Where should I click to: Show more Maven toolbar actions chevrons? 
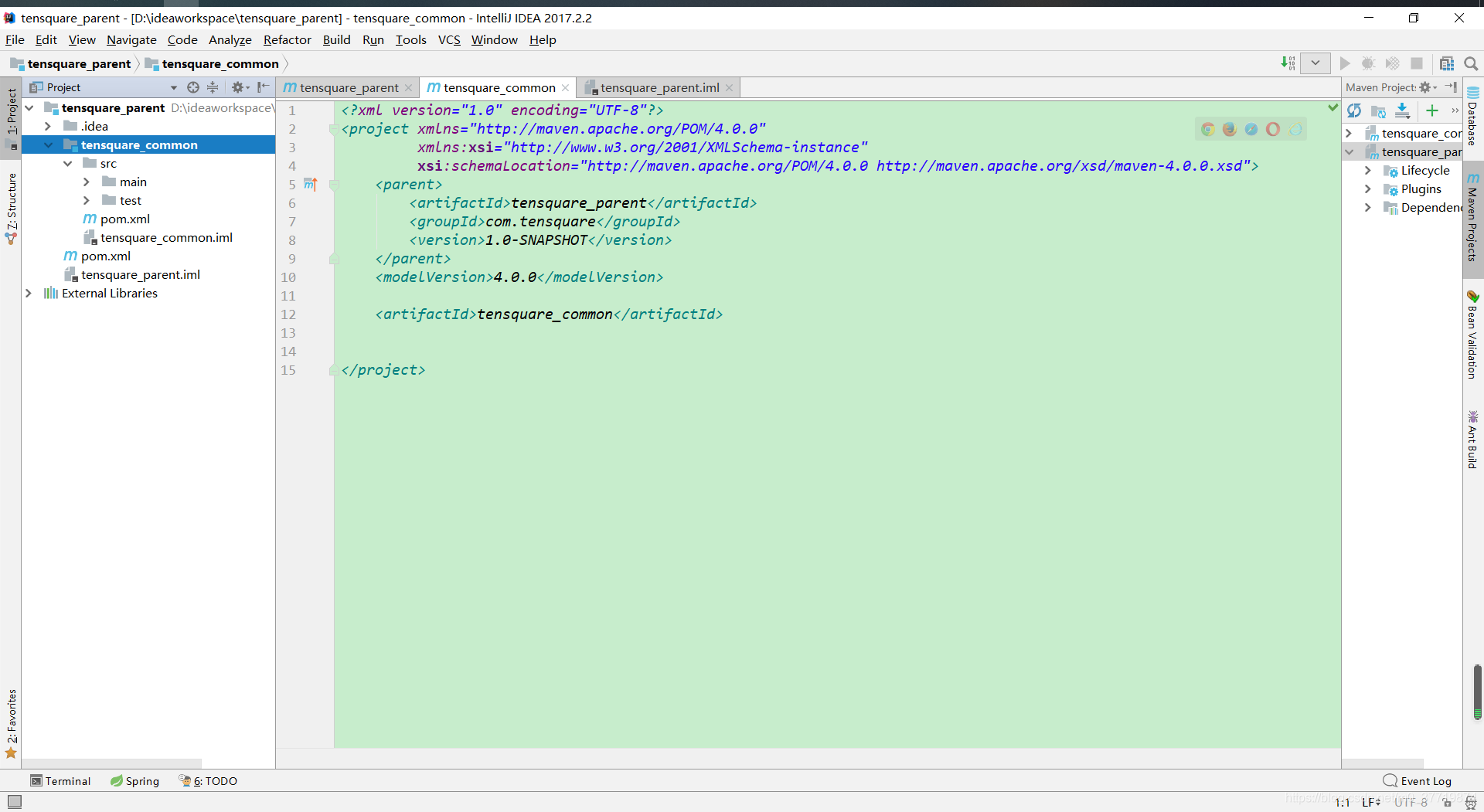click(1455, 110)
